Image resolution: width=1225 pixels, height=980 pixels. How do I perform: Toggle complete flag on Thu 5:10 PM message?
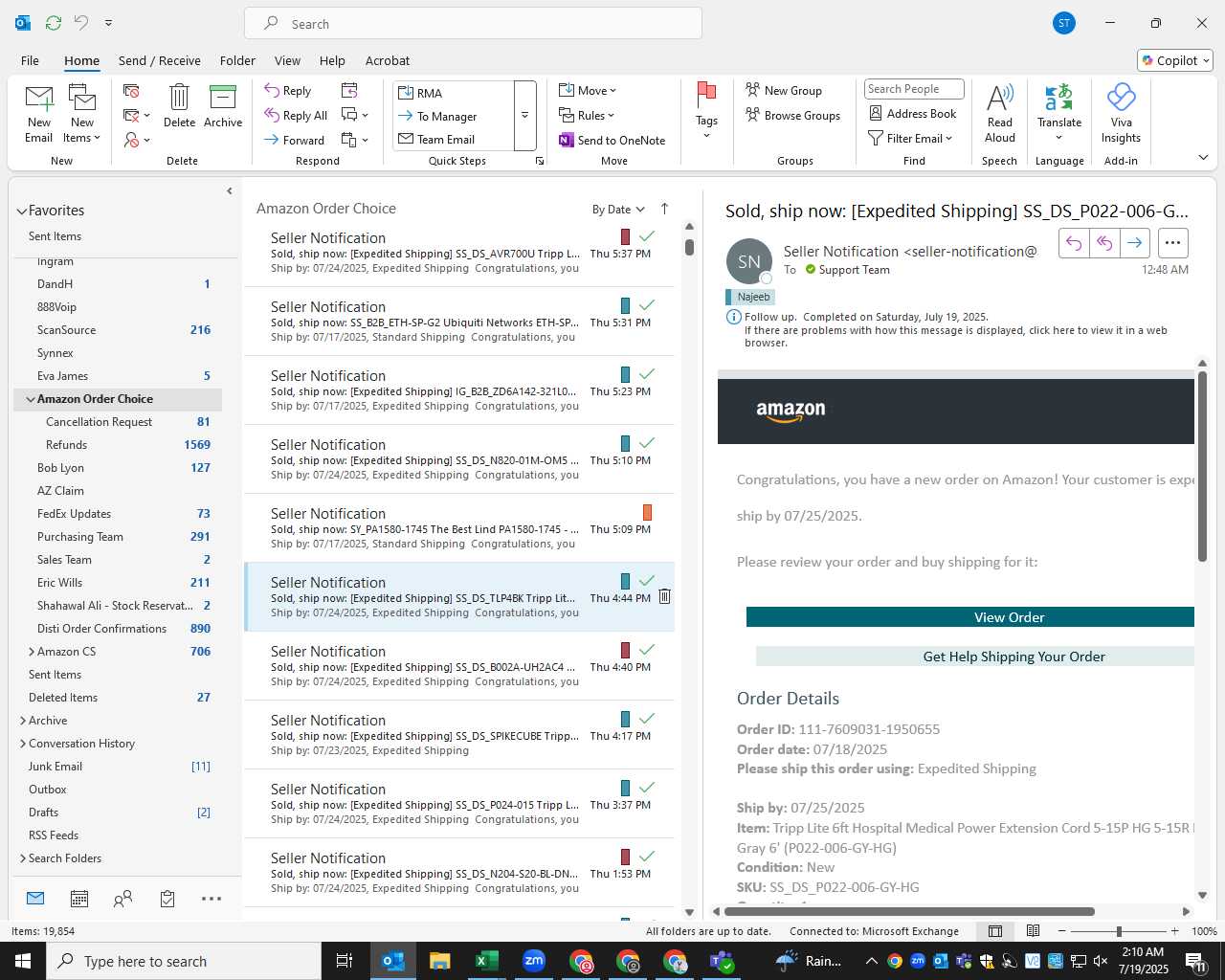tap(647, 442)
